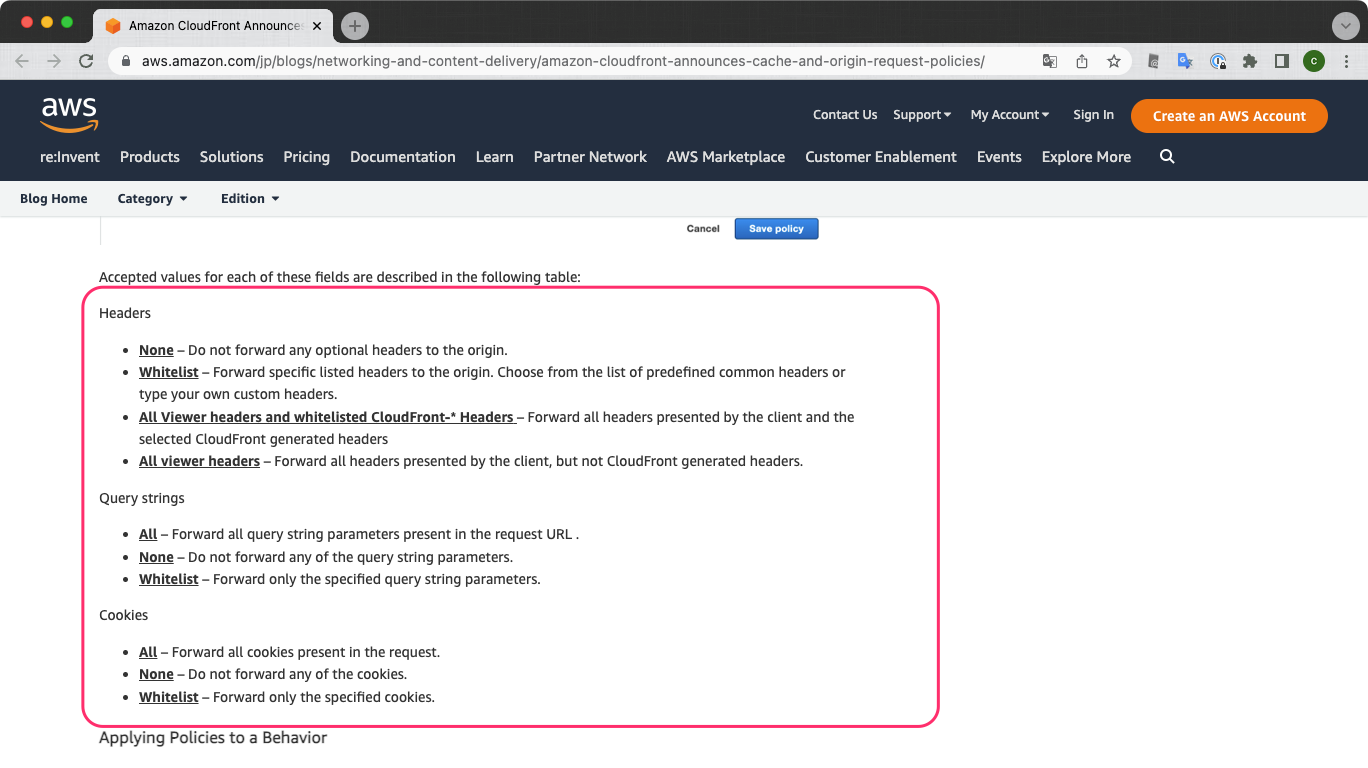Open the Extensions puzzle menu
The height and width of the screenshot is (768, 1368).
tap(1250, 61)
